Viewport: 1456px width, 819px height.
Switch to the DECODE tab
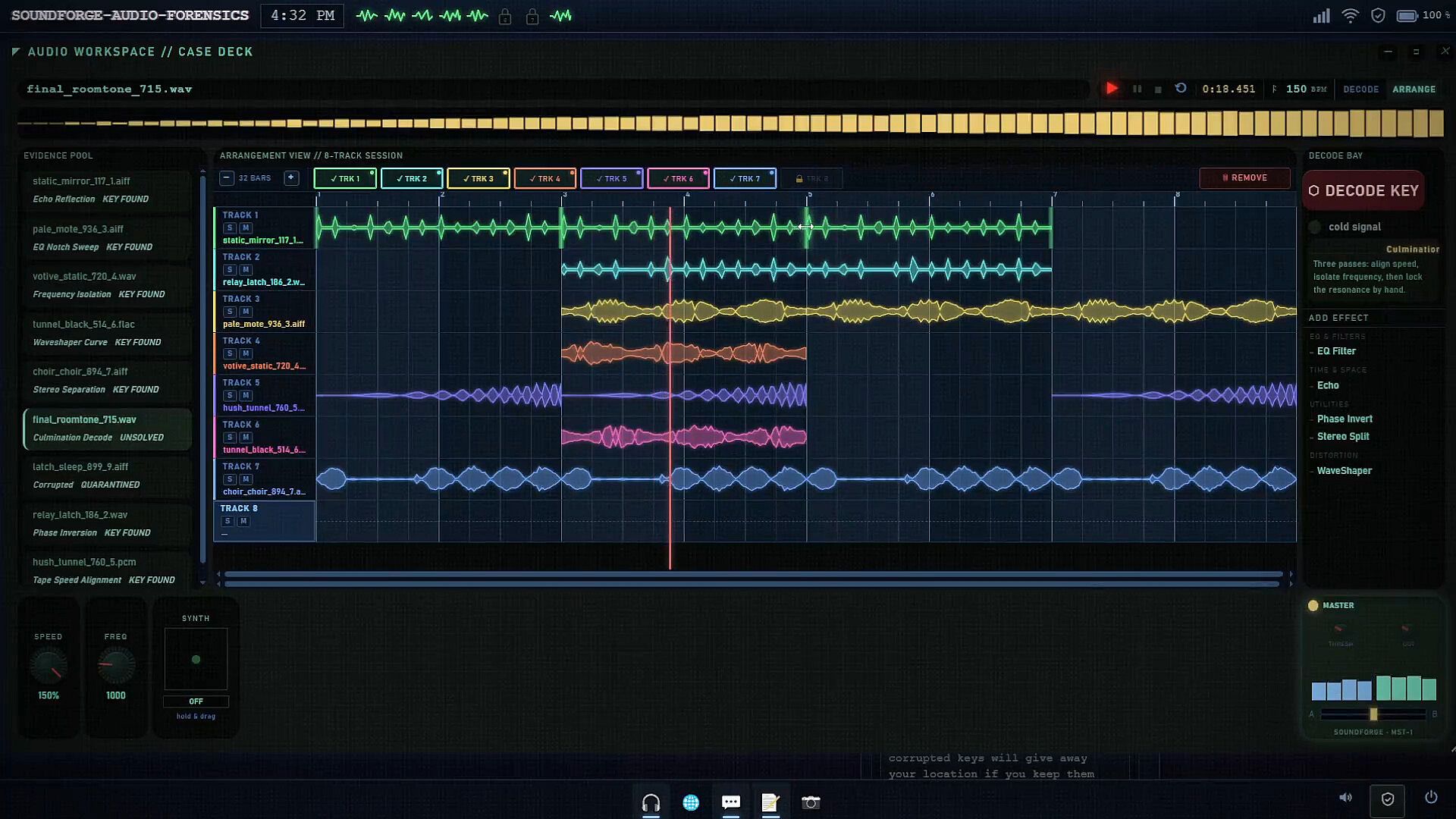click(1360, 89)
